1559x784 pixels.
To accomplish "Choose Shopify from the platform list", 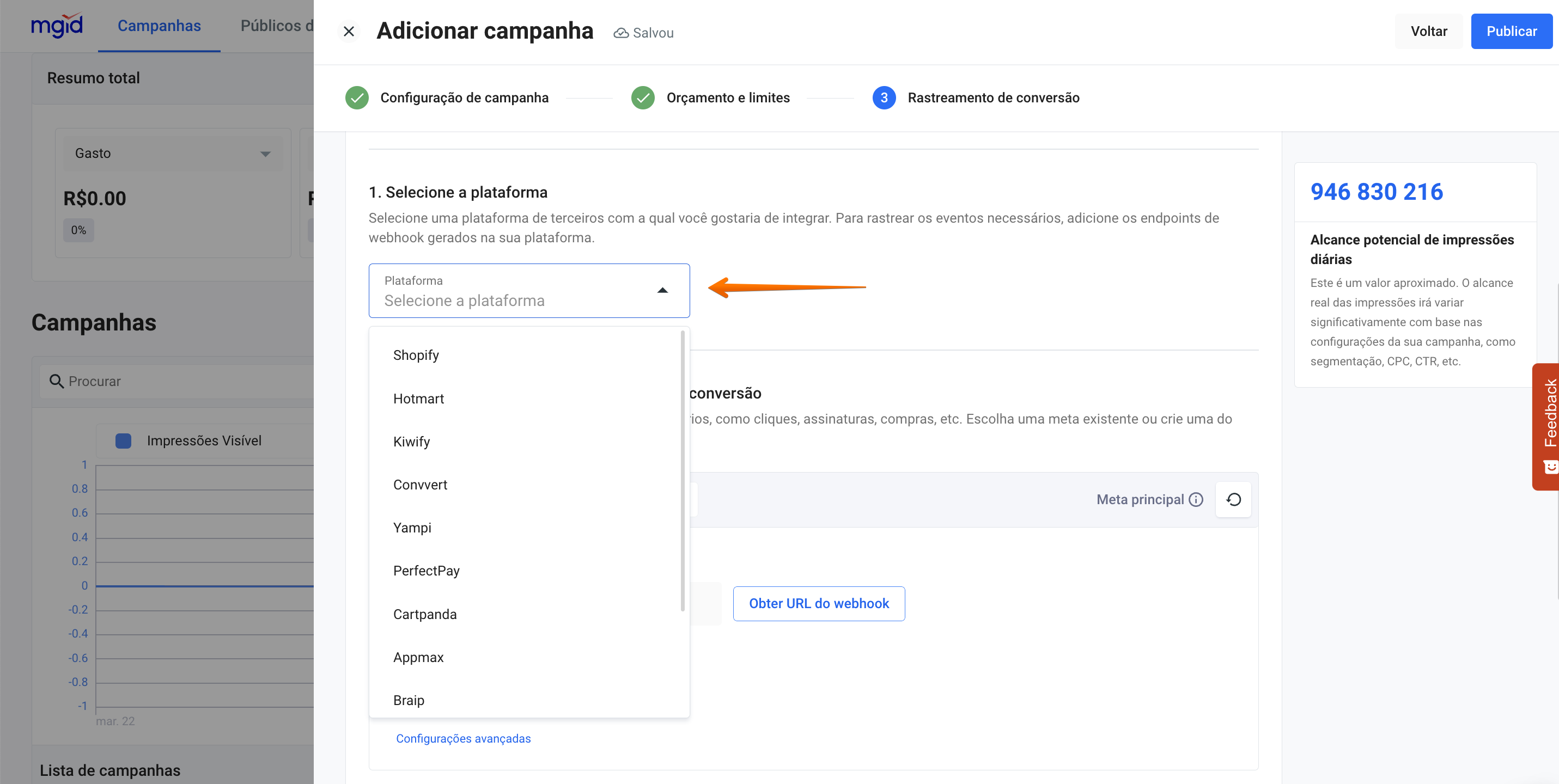I will point(416,355).
